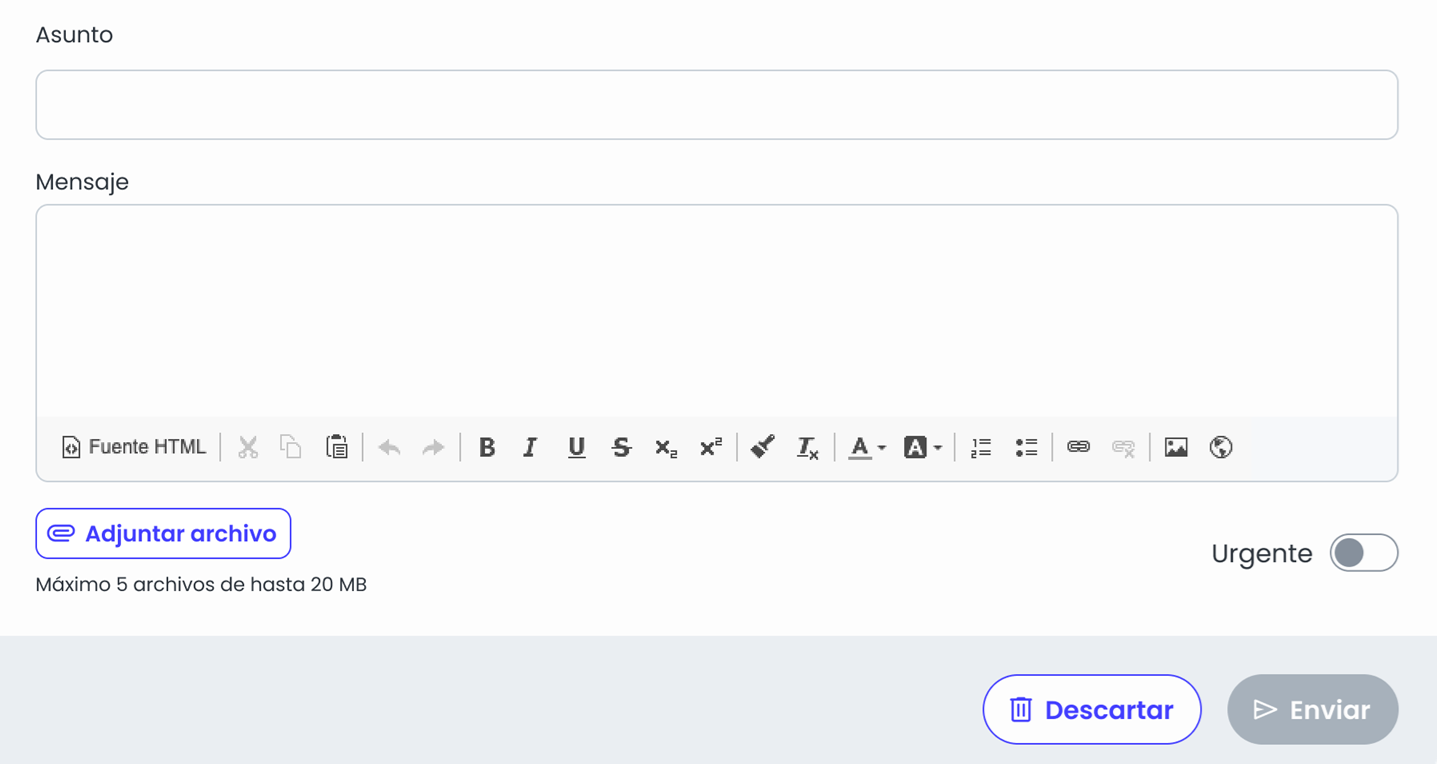Open the text color dropdown
Viewport: 1437px width, 764px height.
click(x=867, y=447)
